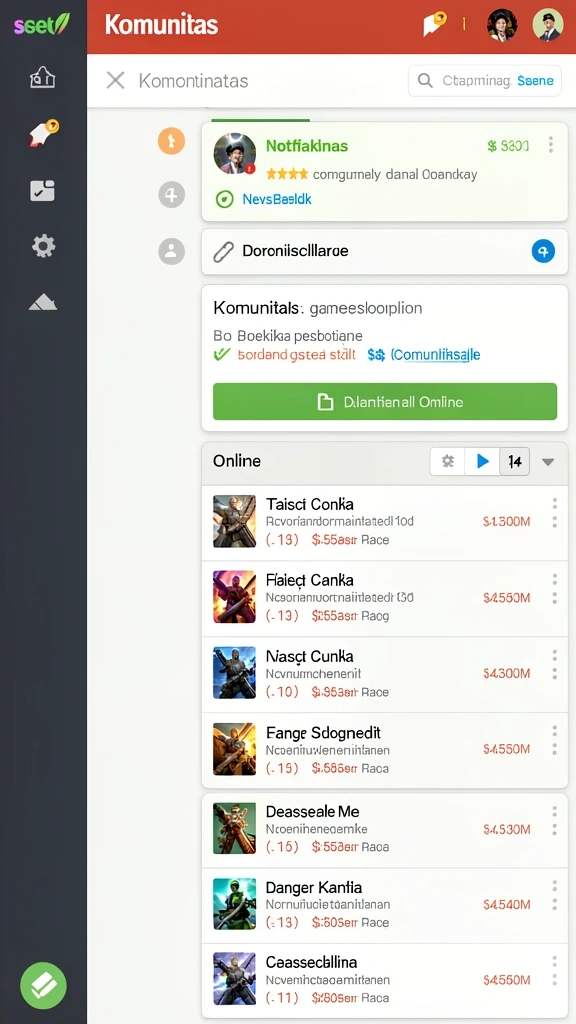Select the Deasseale Me title
Viewport: 576px width, 1024px height.
tap(312, 812)
